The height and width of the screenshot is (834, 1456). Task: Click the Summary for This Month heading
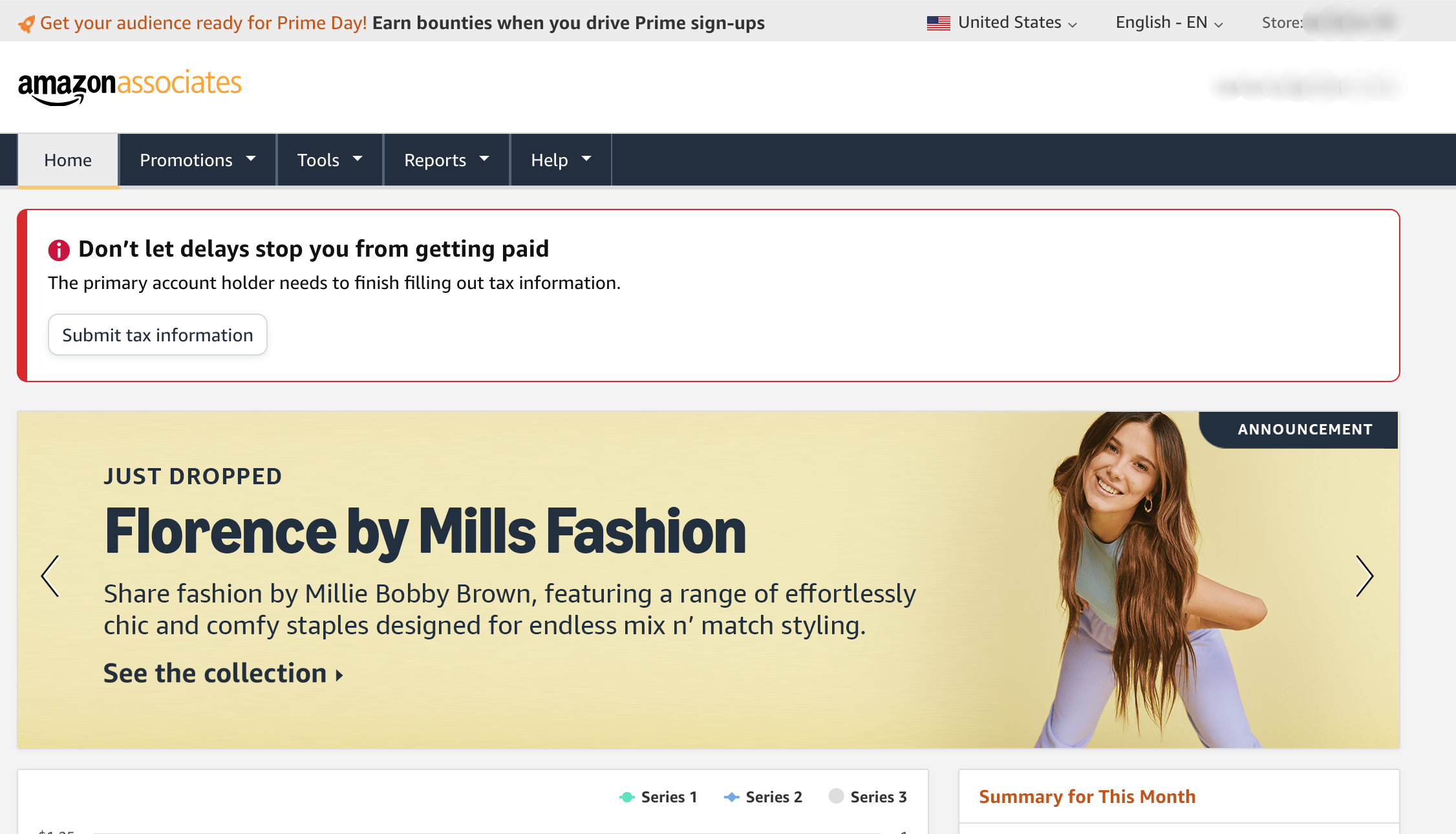pyautogui.click(x=1087, y=797)
